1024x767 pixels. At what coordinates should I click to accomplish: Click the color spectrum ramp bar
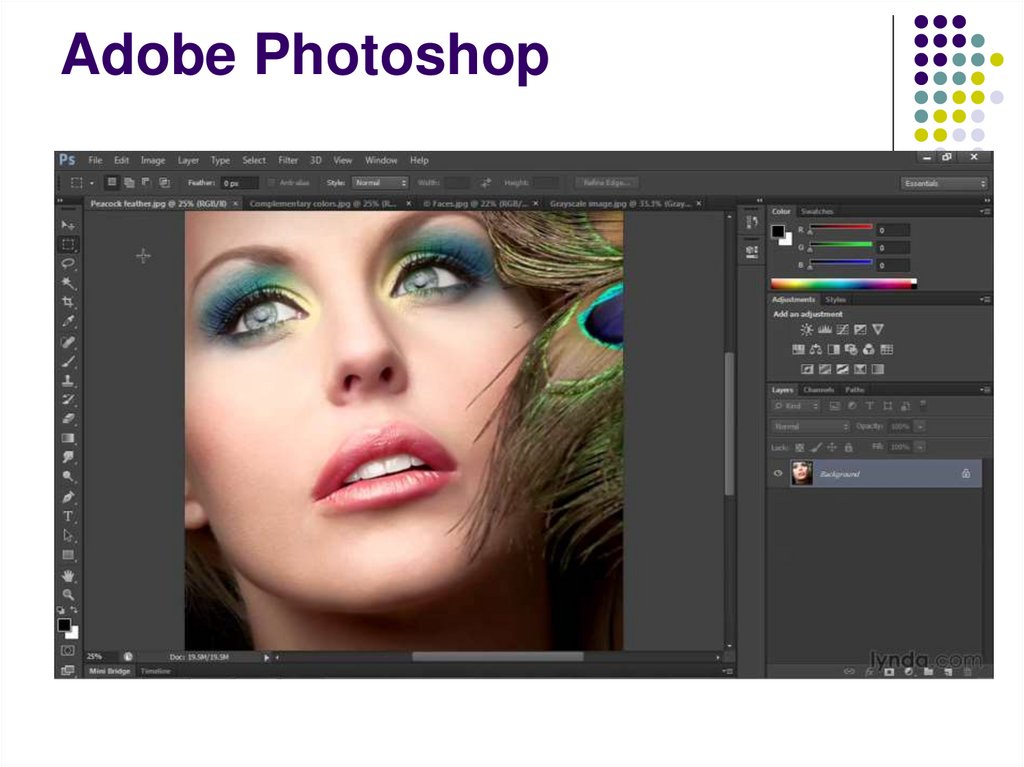tap(843, 283)
